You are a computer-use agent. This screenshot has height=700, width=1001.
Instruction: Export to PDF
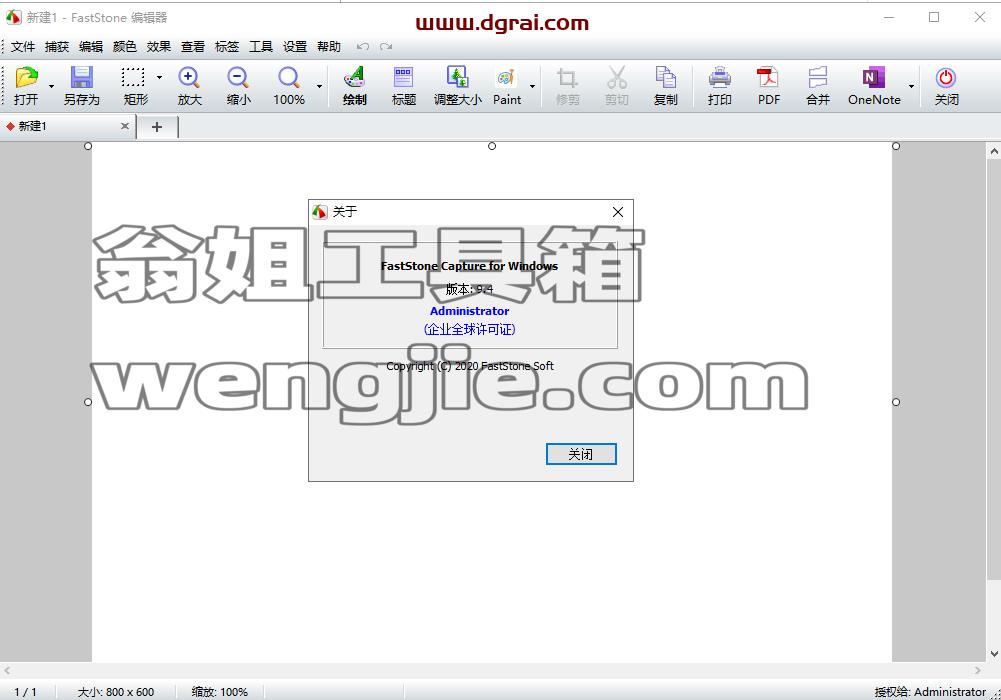769,85
